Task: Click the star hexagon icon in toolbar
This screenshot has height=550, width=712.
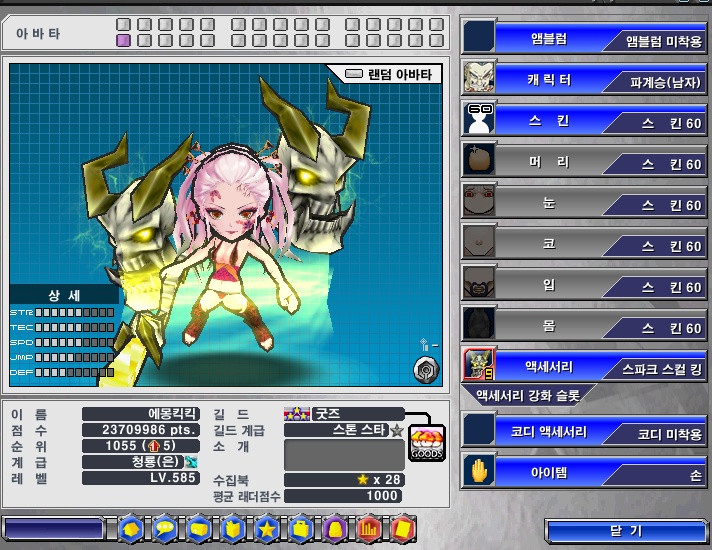Action: point(267,529)
